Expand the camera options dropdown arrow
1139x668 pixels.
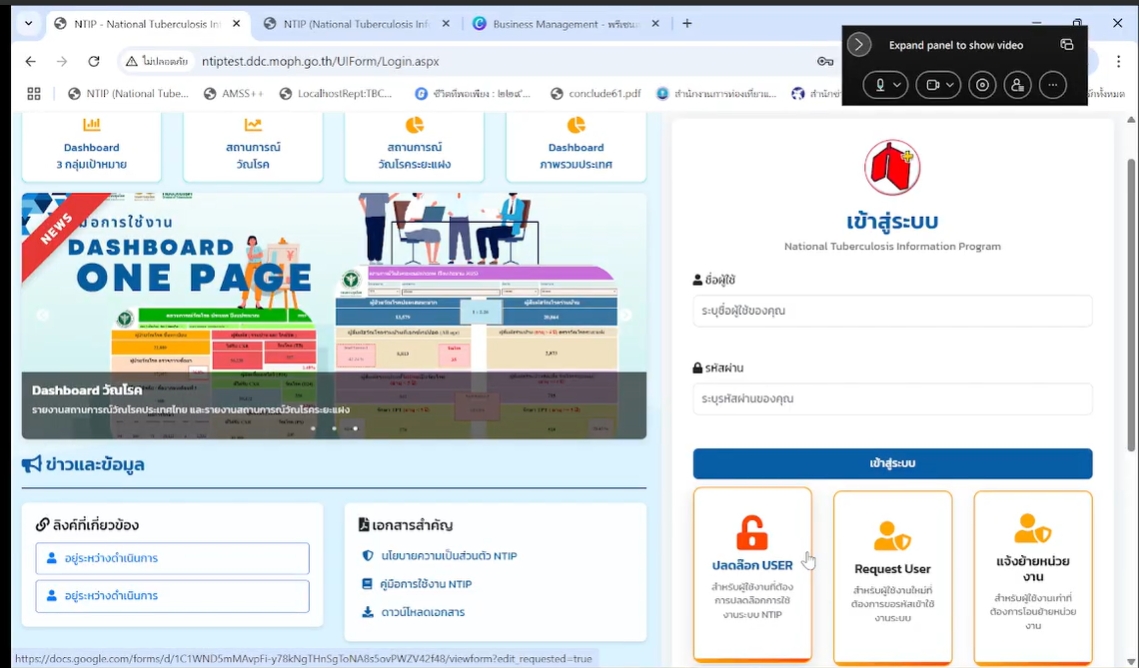click(949, 86)
